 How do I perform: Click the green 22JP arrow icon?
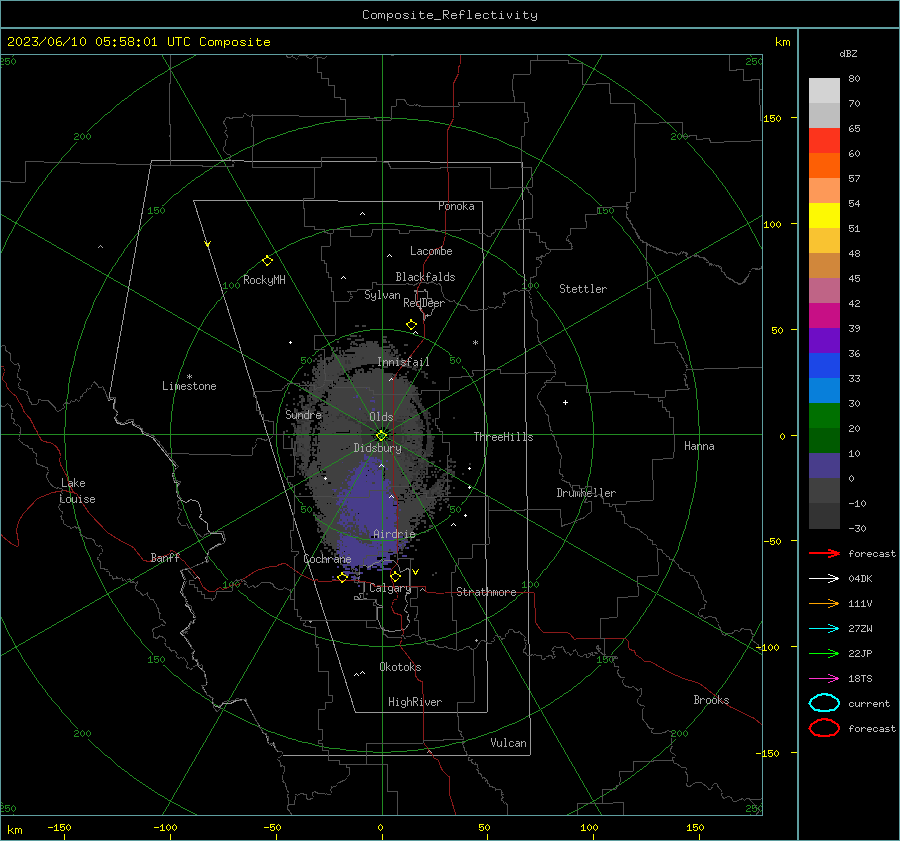click(x=824, y=653)
